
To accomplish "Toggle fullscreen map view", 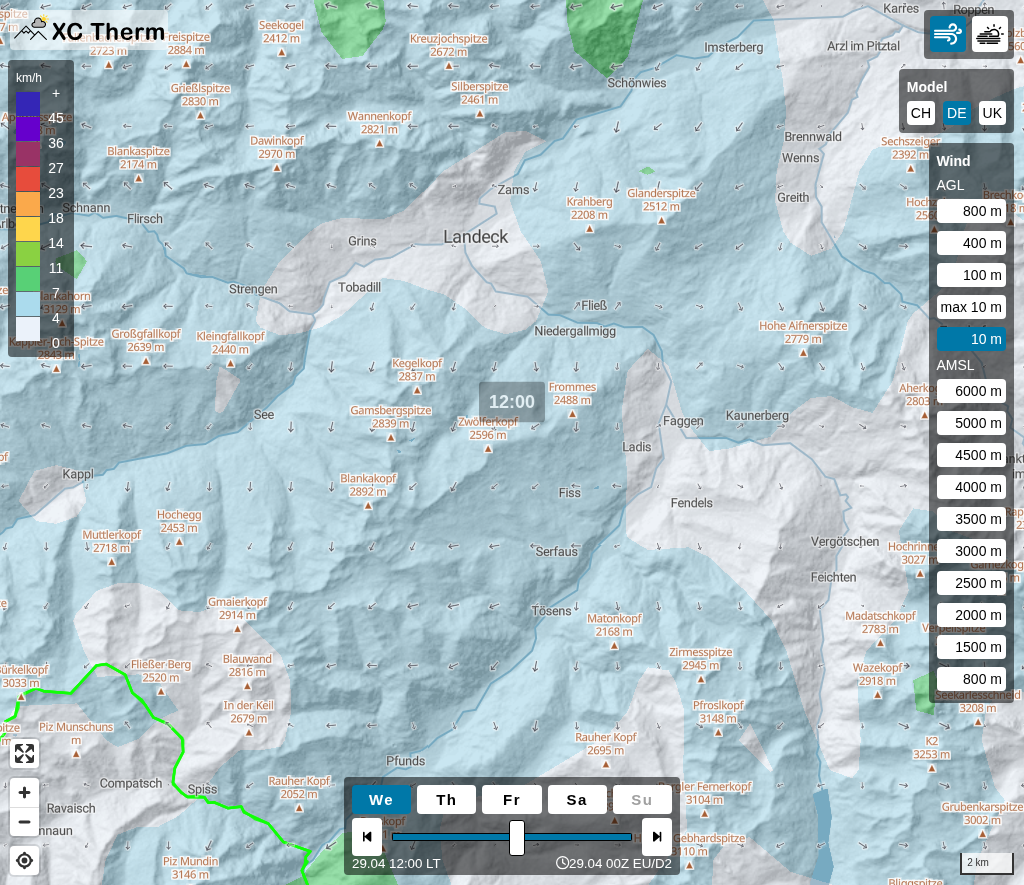I will [25, 753].
